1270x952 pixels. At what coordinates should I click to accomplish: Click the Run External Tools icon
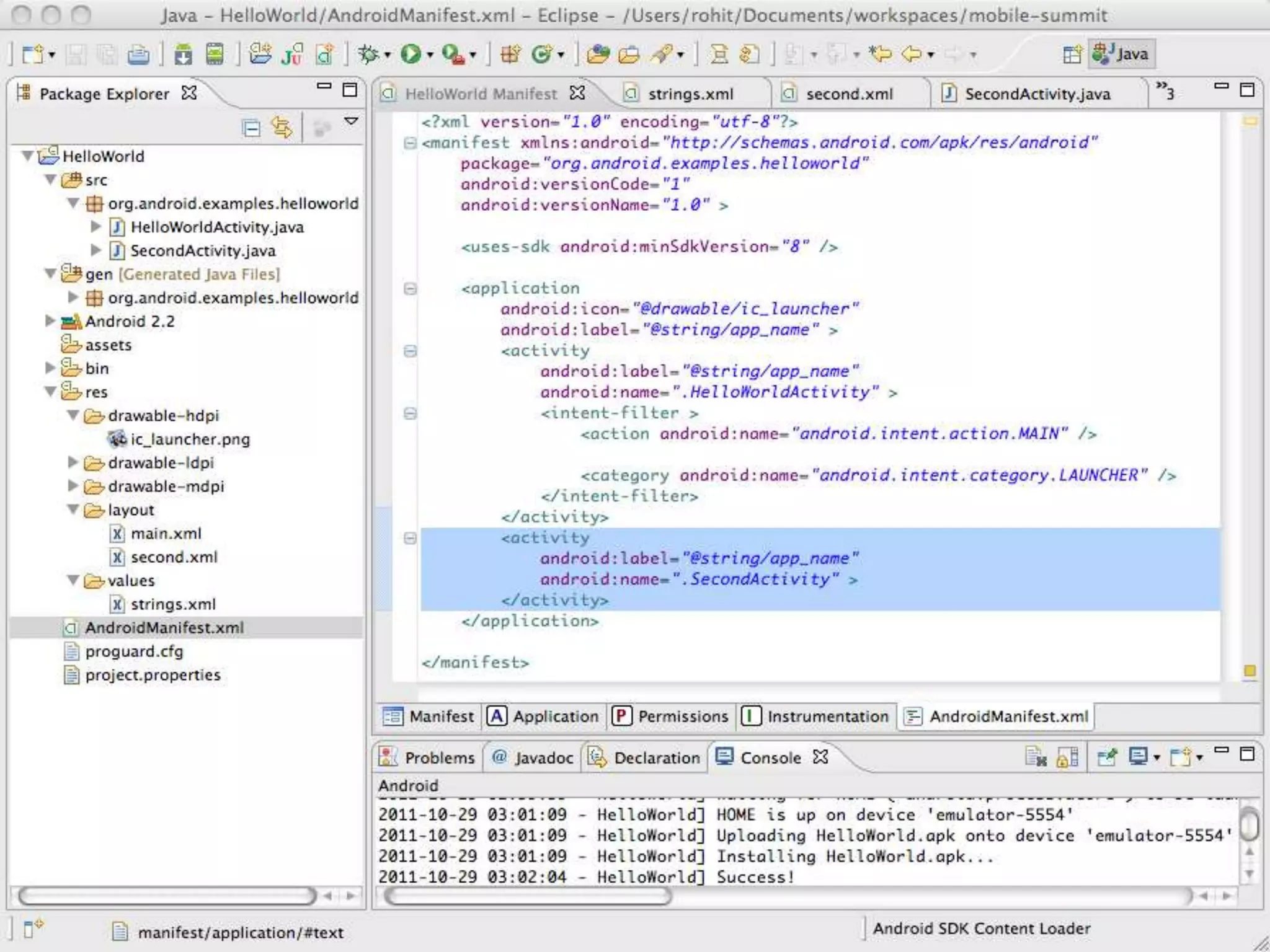coord(453,55)
